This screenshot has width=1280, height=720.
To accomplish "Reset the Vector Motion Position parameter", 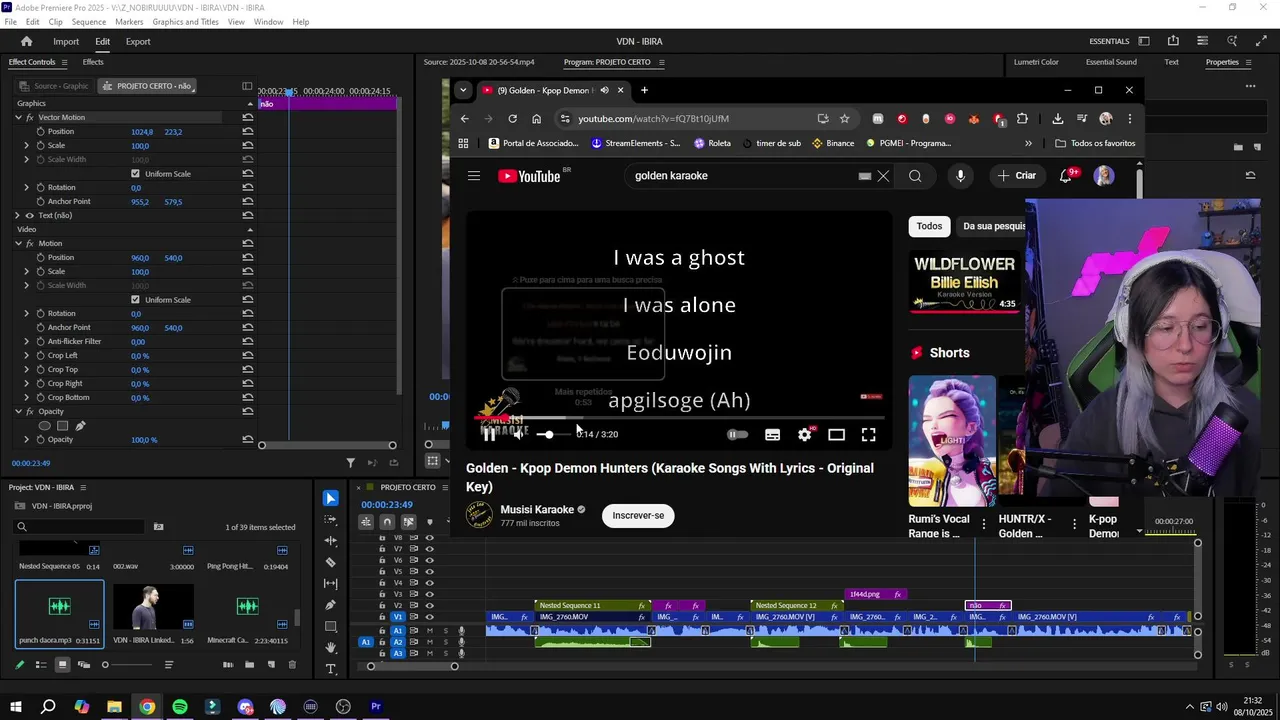I will [x=247, y=131].
